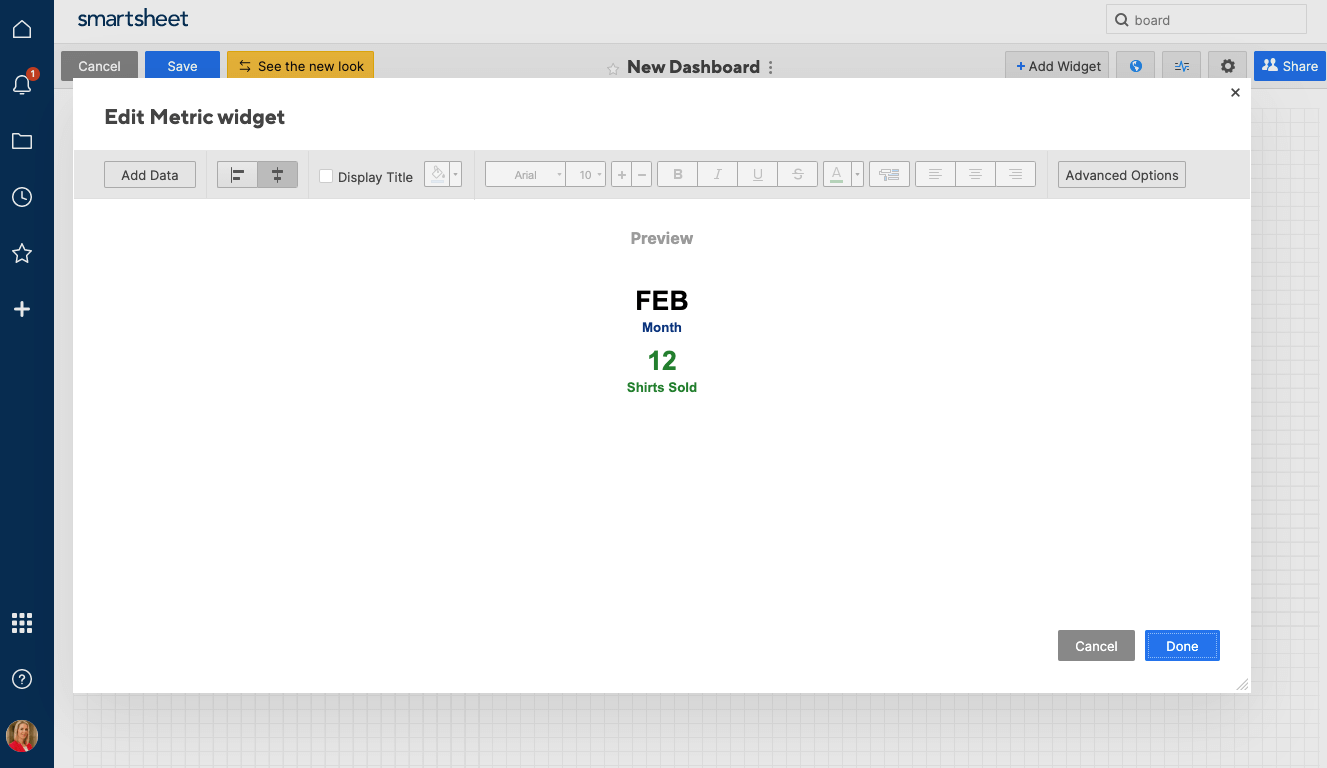Image resolution: width=1327 pixels, height=768 pixels.
Task: Select the left-aligned layout icon
Action: tap(237, 175)
